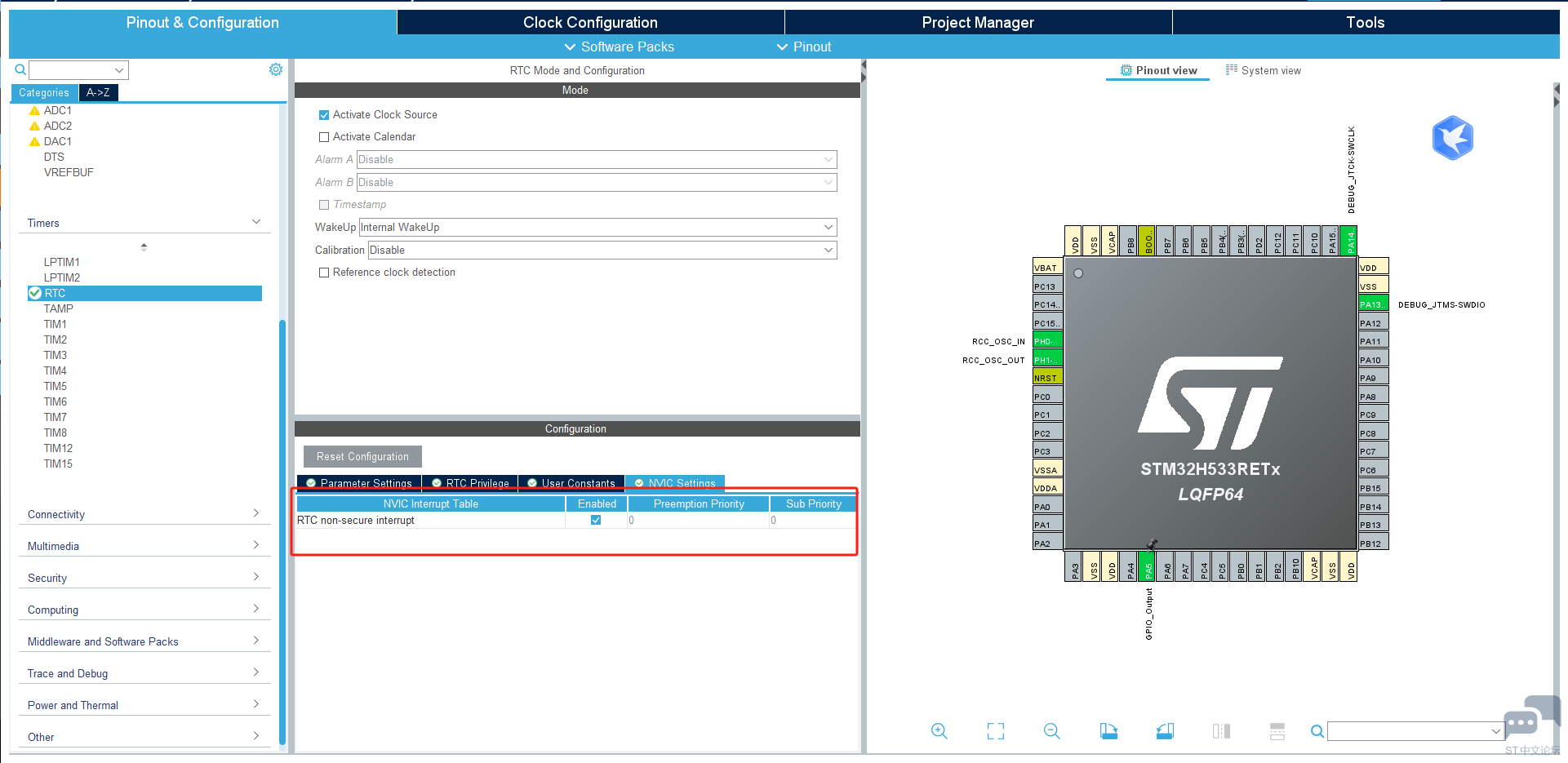Screen dimensions: 1568x763
Task: Expand the Computing category
Action: 256,609
